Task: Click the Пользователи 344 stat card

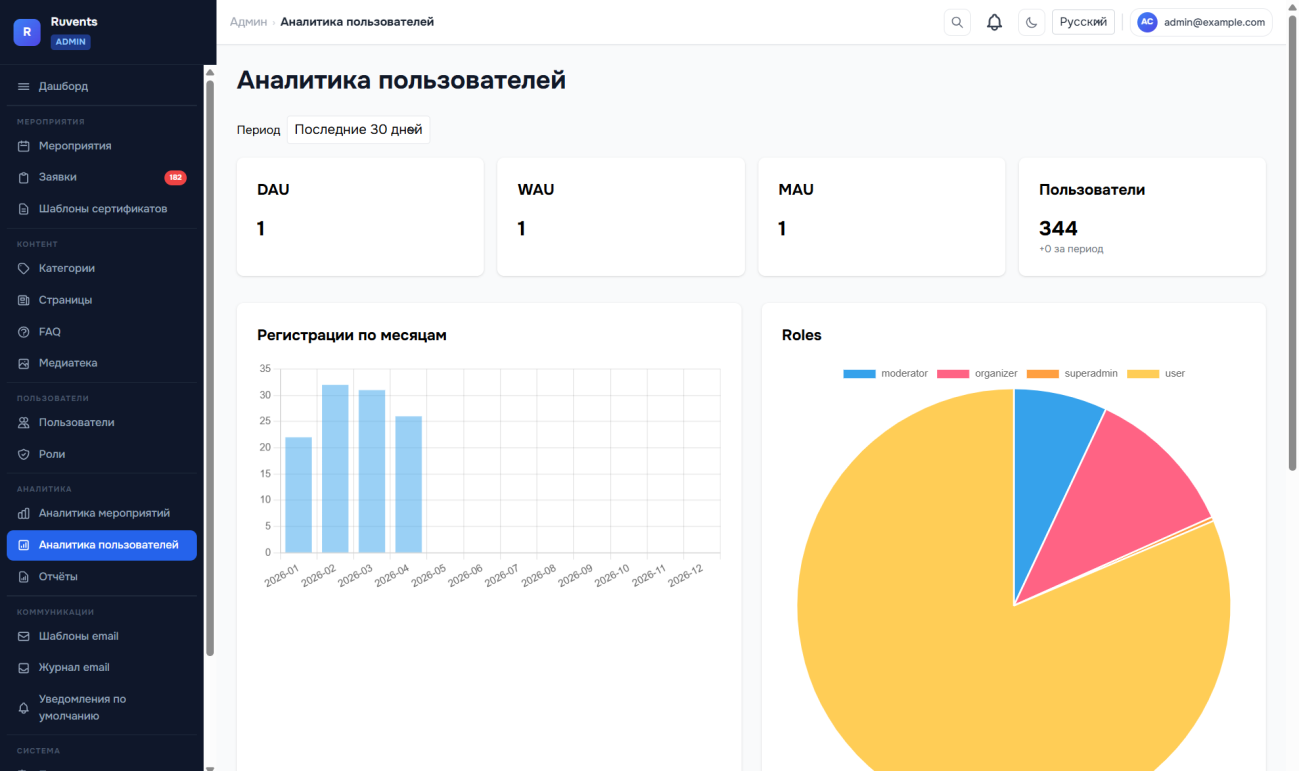Action: coord(1142,216)
